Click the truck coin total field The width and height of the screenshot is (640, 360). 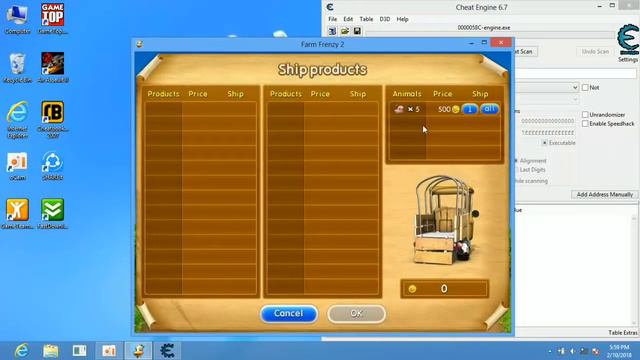(x=444, y=289)
